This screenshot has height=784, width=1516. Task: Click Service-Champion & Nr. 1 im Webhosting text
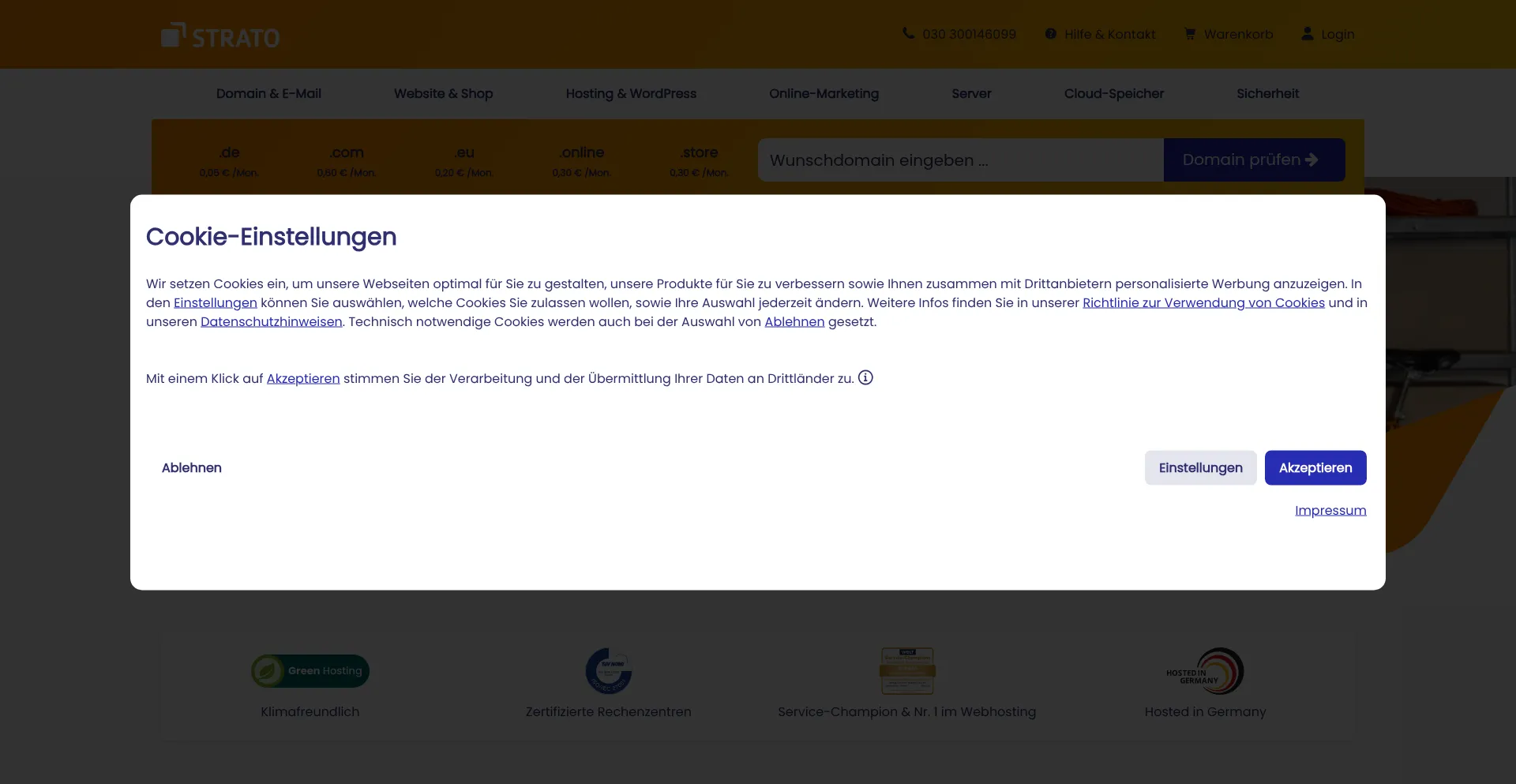click(x=907, y=712)
